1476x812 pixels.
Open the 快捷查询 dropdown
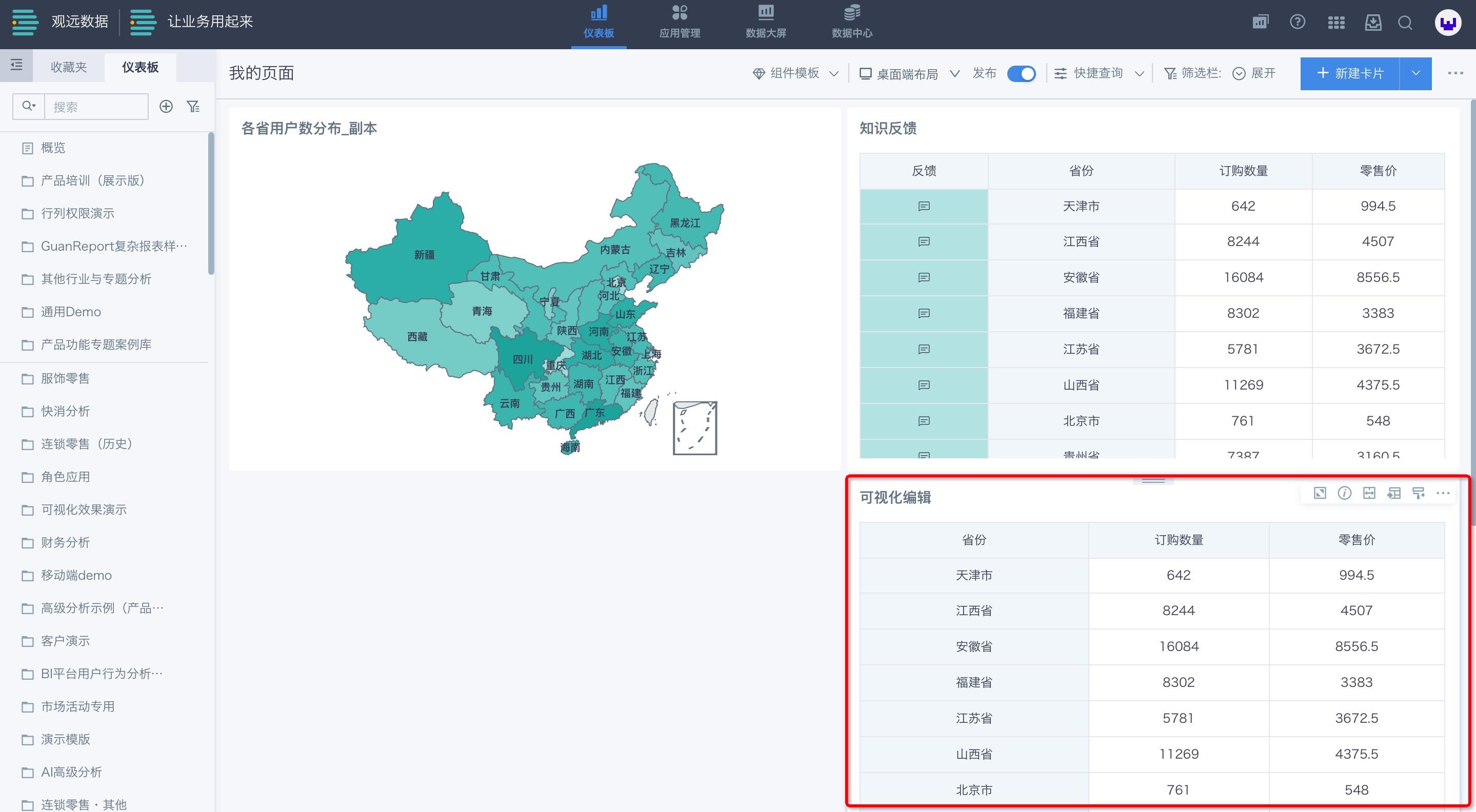pos(1099,73)
